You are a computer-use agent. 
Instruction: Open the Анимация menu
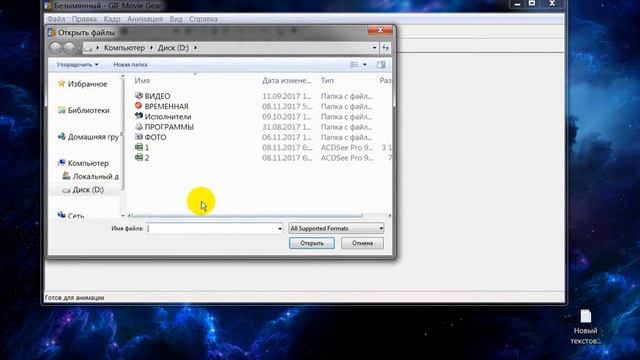pyautogui.click(x=144, y=19)
